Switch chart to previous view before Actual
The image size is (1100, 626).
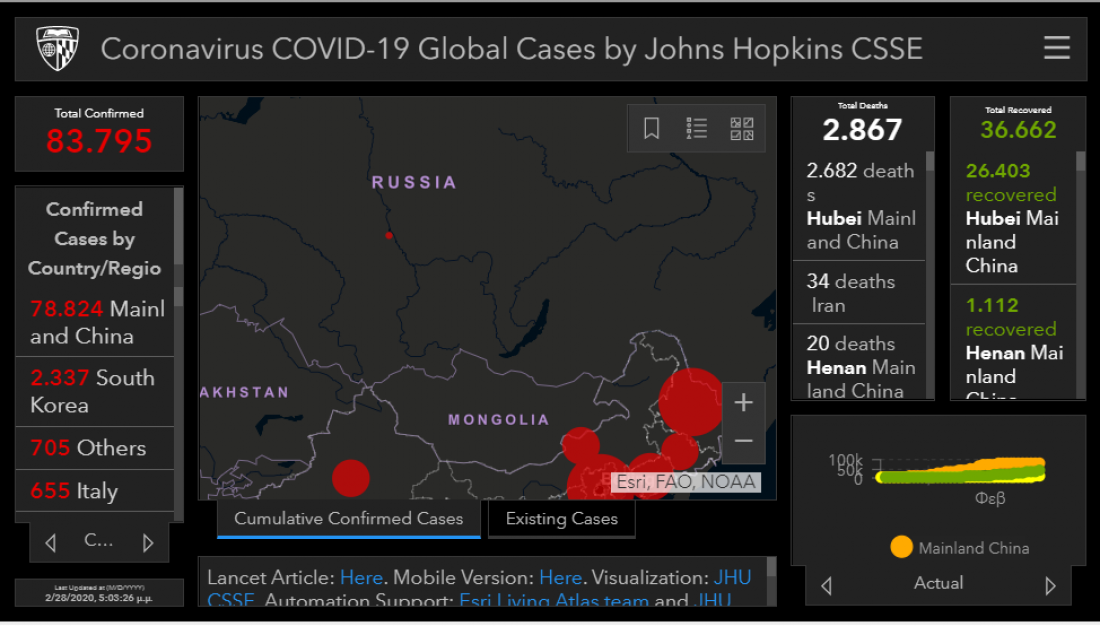826,585
